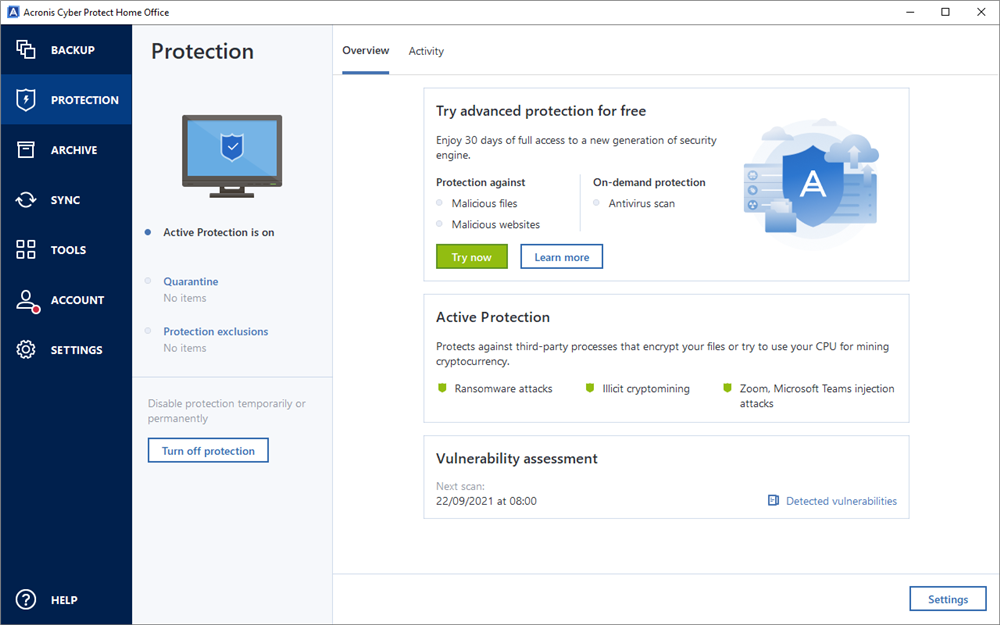
Task: Select the Protection shield icon
Action: click(26, 100)
